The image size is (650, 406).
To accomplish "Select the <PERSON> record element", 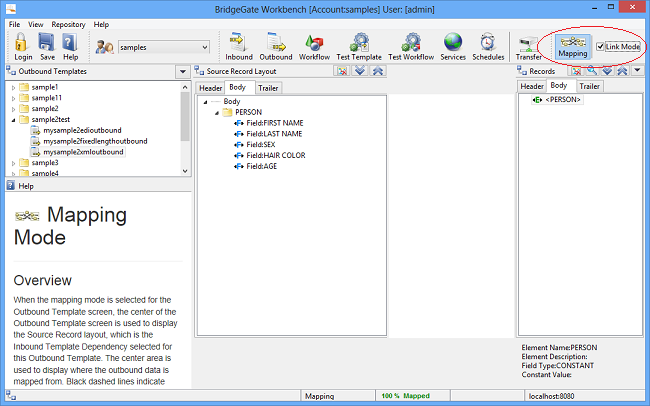I will [563, 100].
